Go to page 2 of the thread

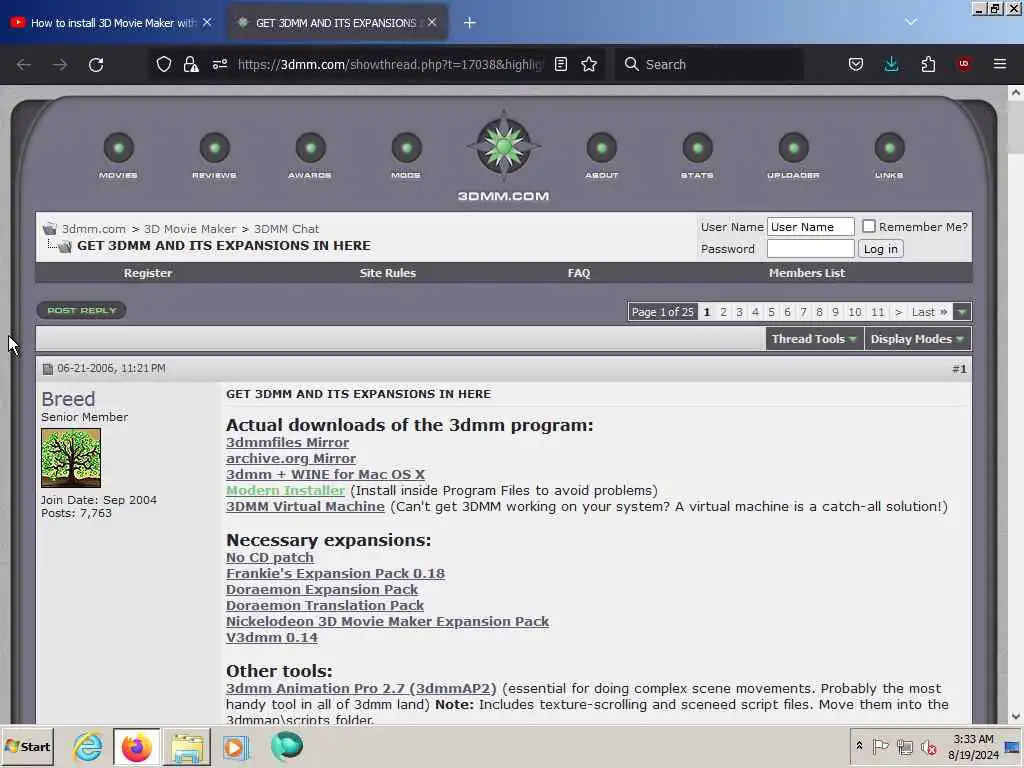point(723,312)
